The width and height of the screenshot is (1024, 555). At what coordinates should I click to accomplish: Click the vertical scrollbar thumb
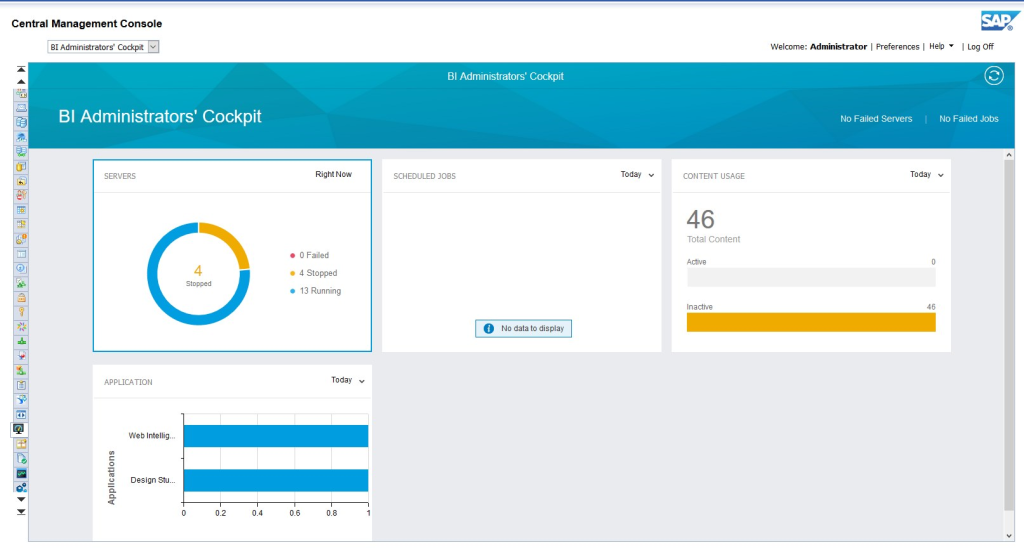pos(1009,336)
